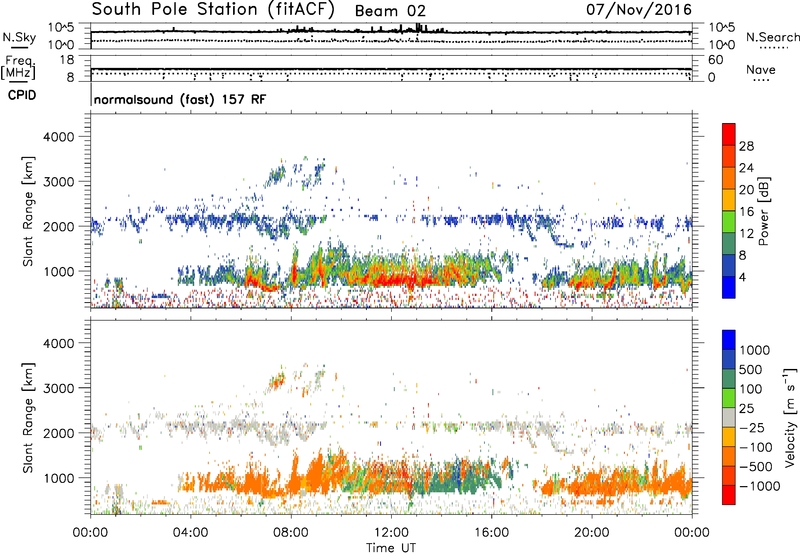Click the '18' frequency axis value
This screenshot has width=800, height=554.
point(67,60)
